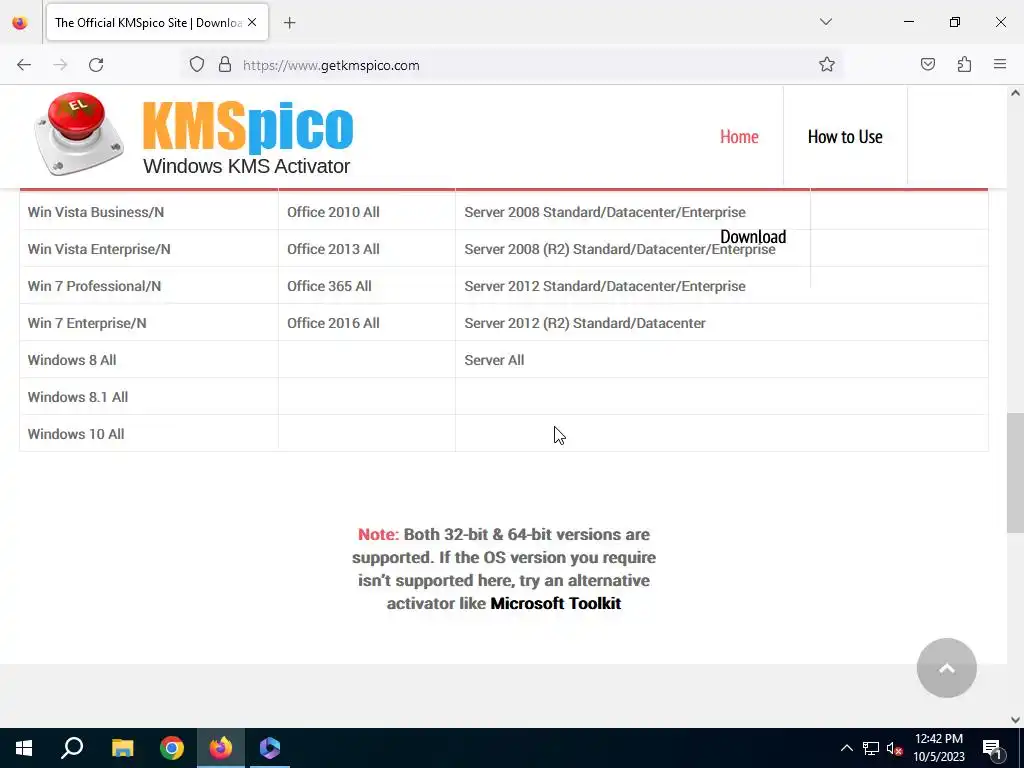Image resolution: width=1024 pixels, height=768 pixels.
Task: Open the blue hexagon app in taskbar
Action: tap(270, 748)
